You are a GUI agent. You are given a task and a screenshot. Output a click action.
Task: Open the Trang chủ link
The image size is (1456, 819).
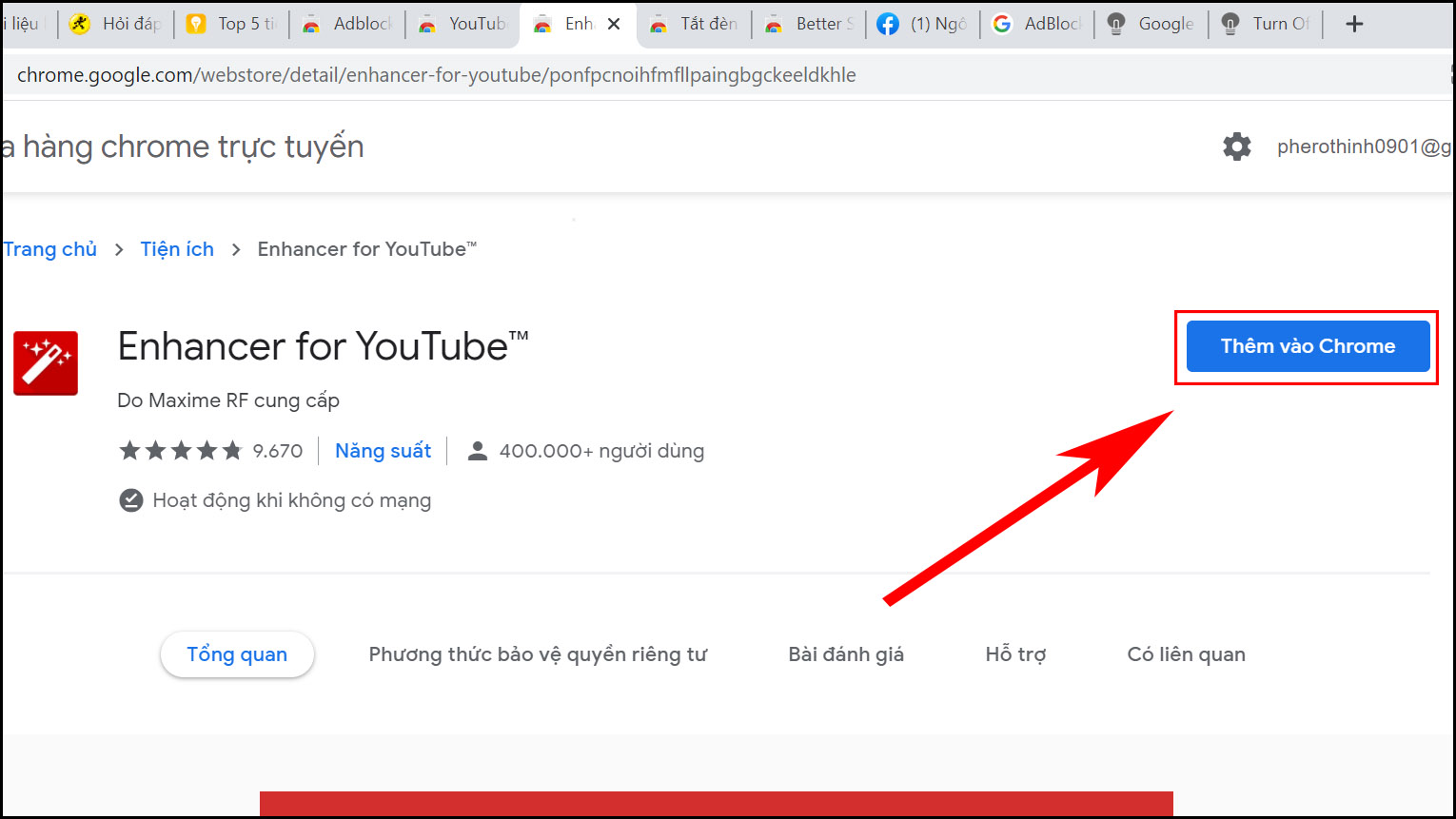click(x=49, y=248)
